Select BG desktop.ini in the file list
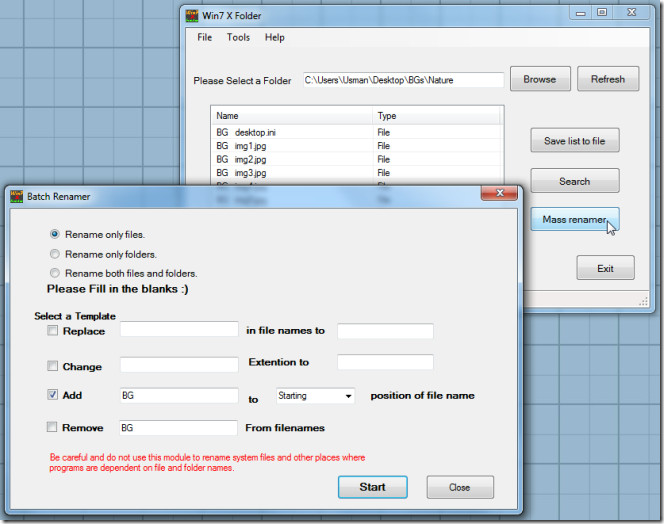This screenshot has width=664, height=524. pyautogui.click(x=357, y=132)
